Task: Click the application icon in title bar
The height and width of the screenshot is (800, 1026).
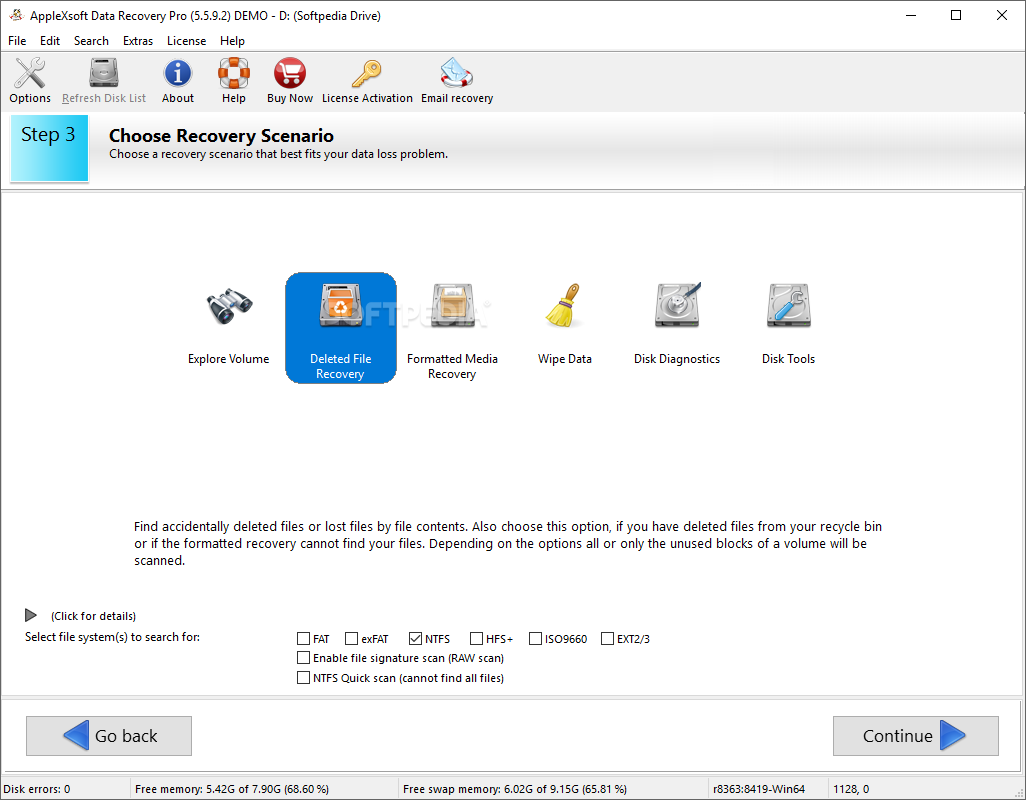Action: (16, 15)
